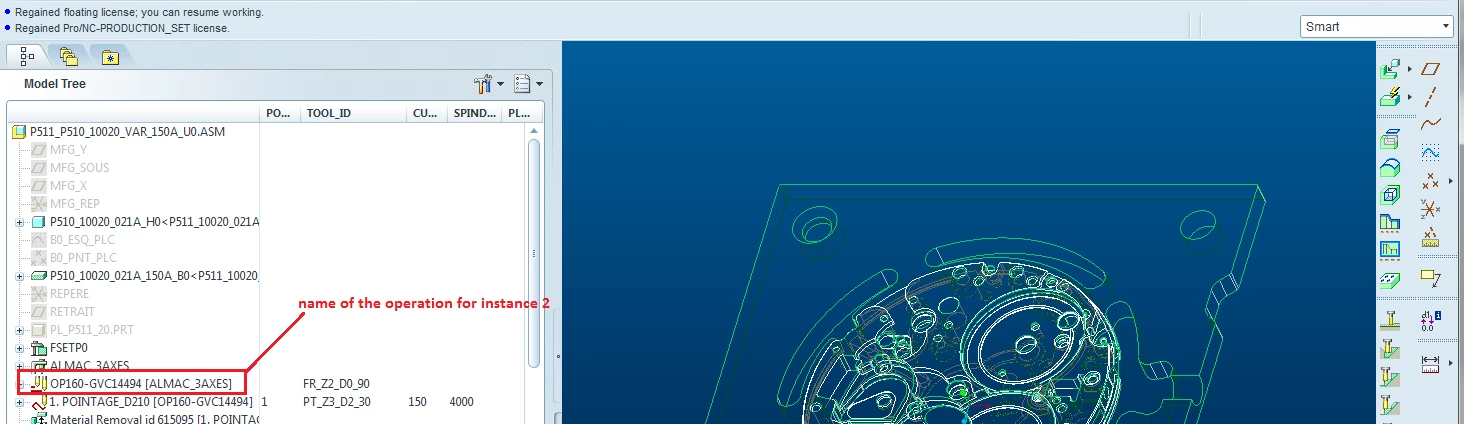Click the PO... column header
The width and height of the screenshot is (1464, 424).
[x=280, y=113]
